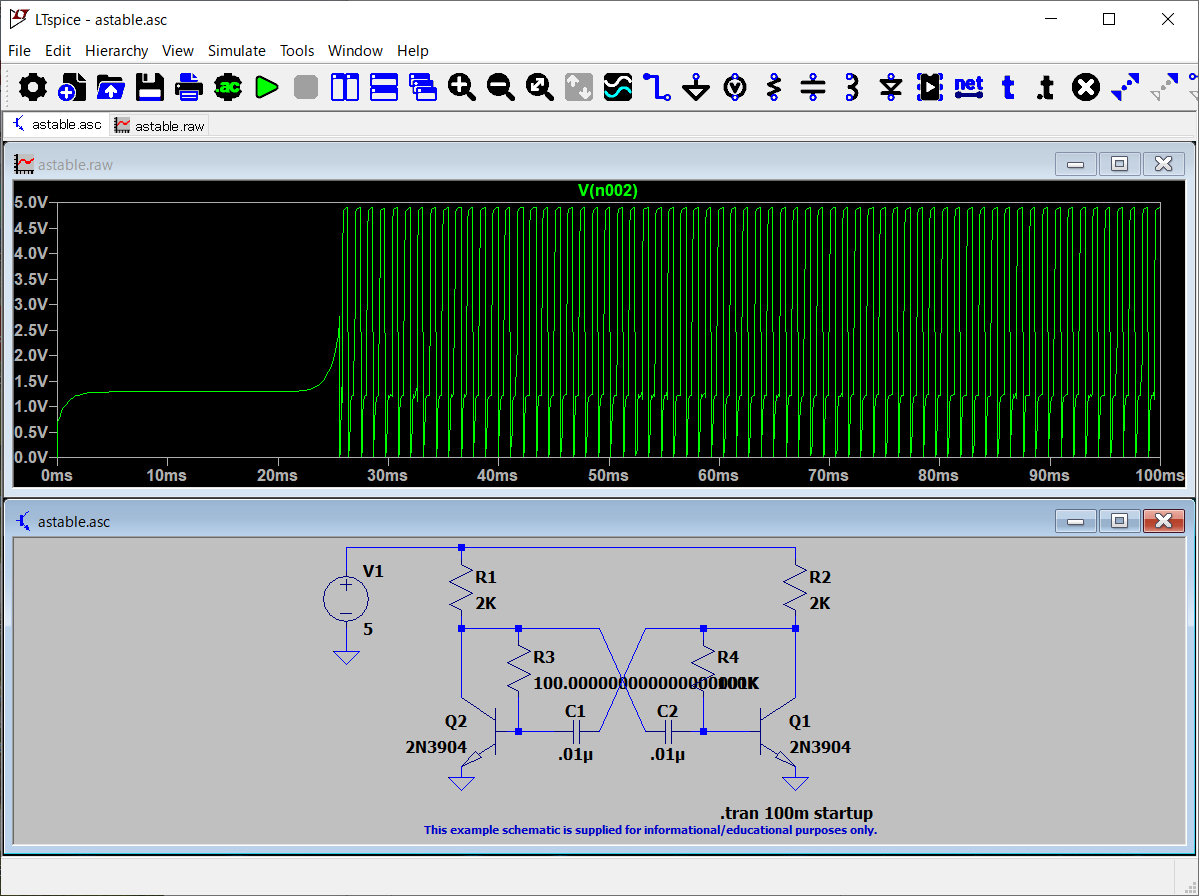The height and width of the screenshot is (896, 1199).
Task: Choose the Place Resistor tool
Action: point(774,88)
